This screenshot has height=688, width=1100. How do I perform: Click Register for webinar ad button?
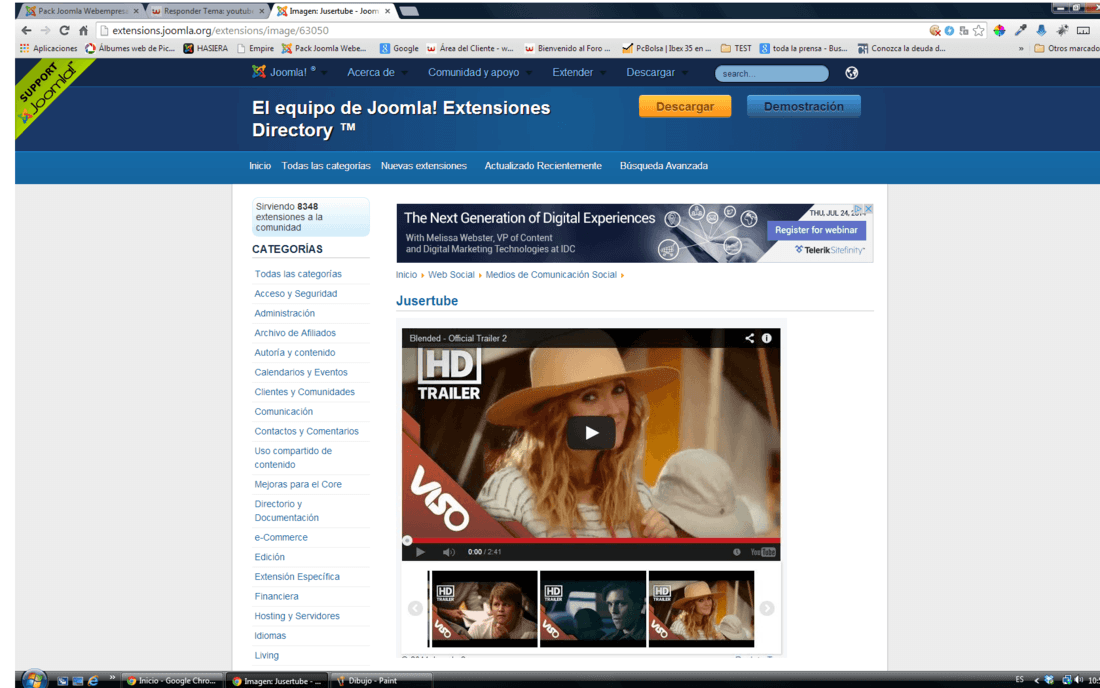pos(816,230)
